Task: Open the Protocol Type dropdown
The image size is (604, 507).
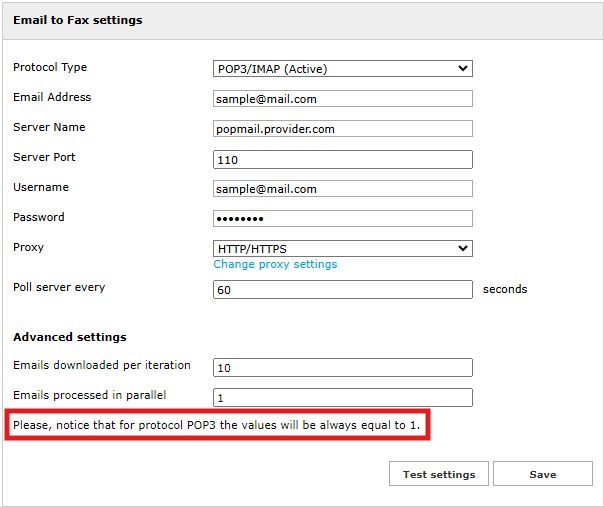Action: tap(342, 69)
